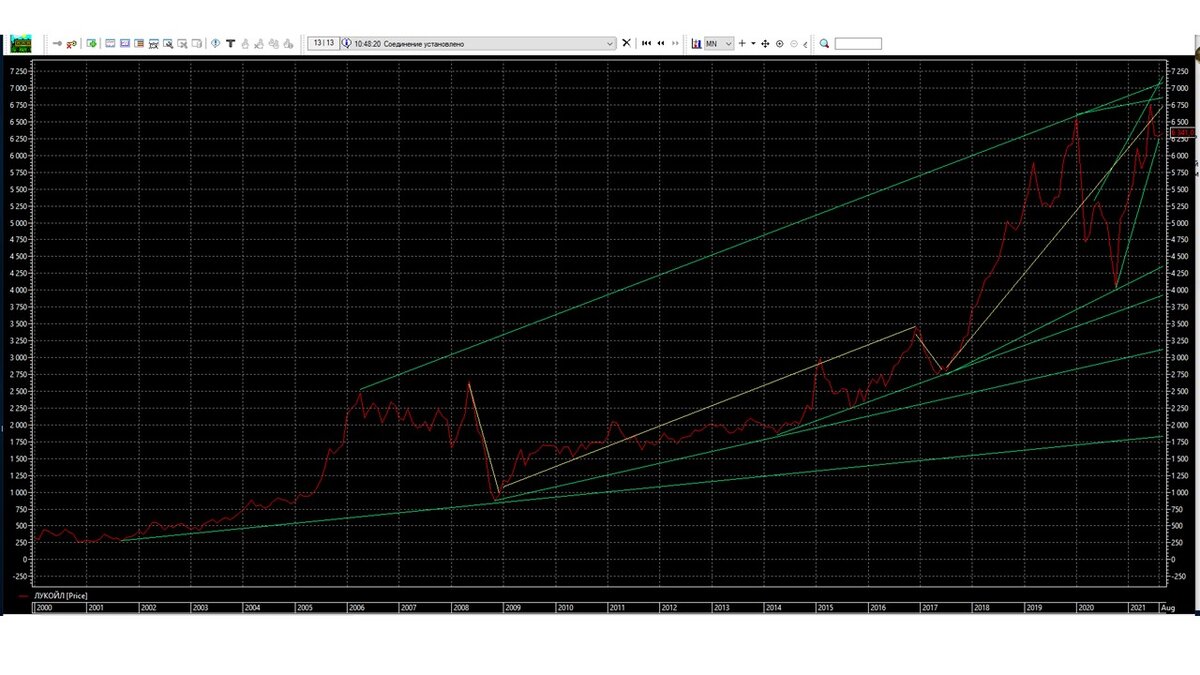Zoom out with the circled minus icon

(794, 44)
